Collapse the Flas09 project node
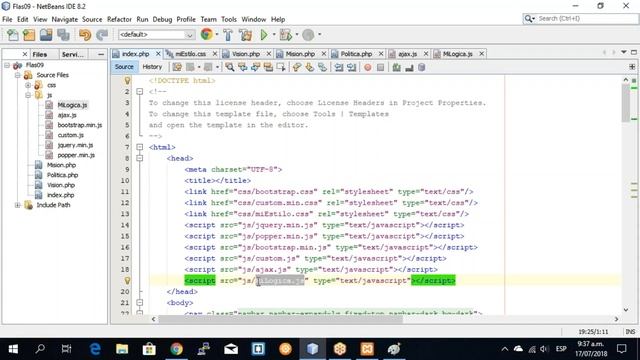The width and height of the screenshot is (640, 360). pyautogui.click(x=7, y=65)
